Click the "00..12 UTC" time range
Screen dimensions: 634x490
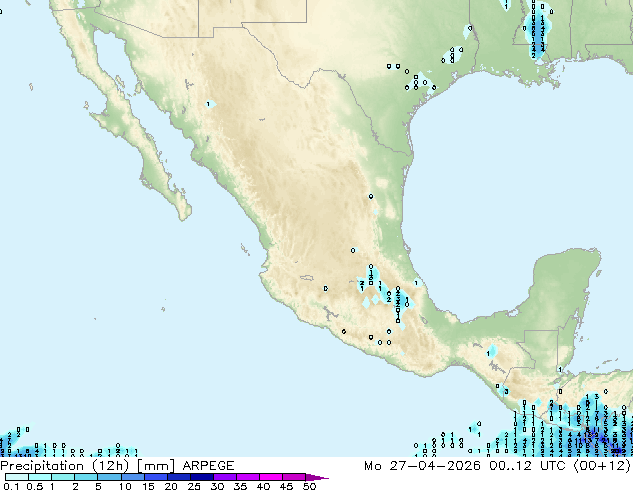pyautogui.click(x=527, y=466)
